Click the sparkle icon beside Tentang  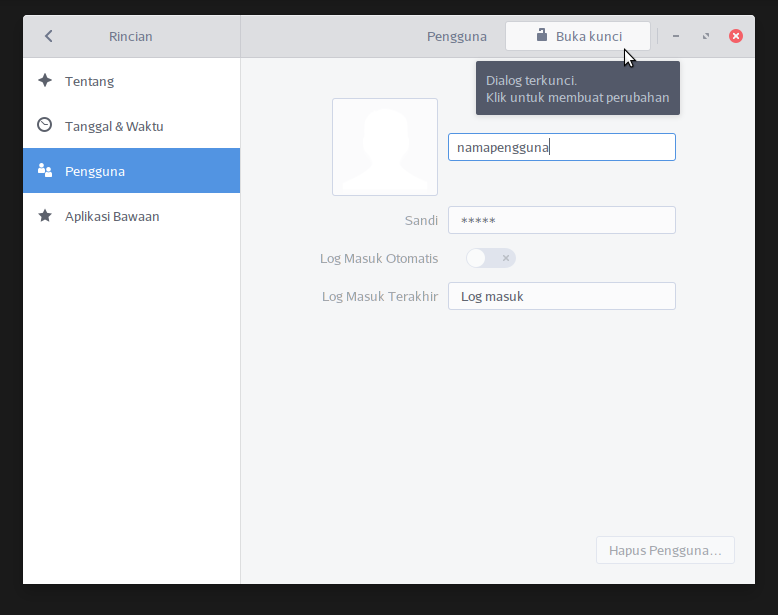point(45,81)
